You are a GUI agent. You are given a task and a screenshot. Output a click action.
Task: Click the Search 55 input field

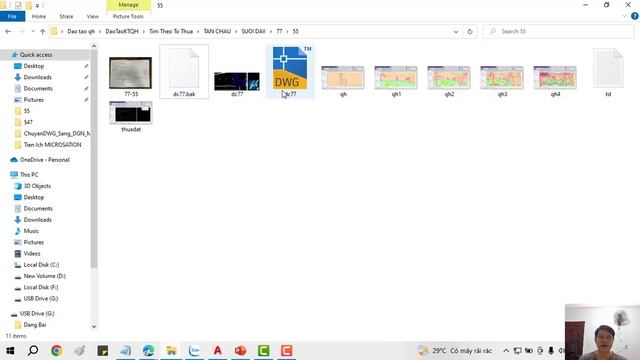coord(558,31)
